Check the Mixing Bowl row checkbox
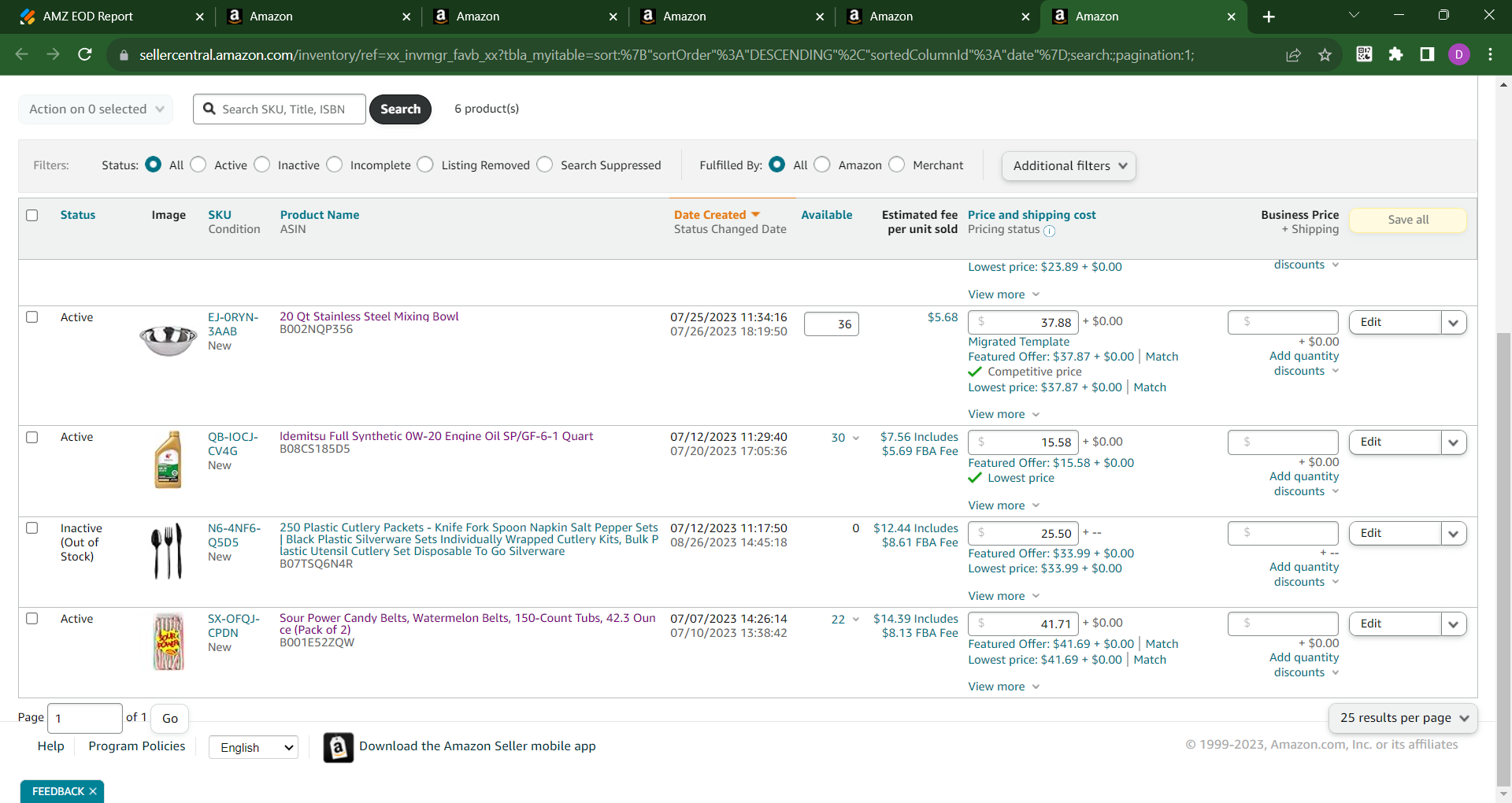Image resolution: width=1512 pixels, height=803 pixels. click(32, 317)
